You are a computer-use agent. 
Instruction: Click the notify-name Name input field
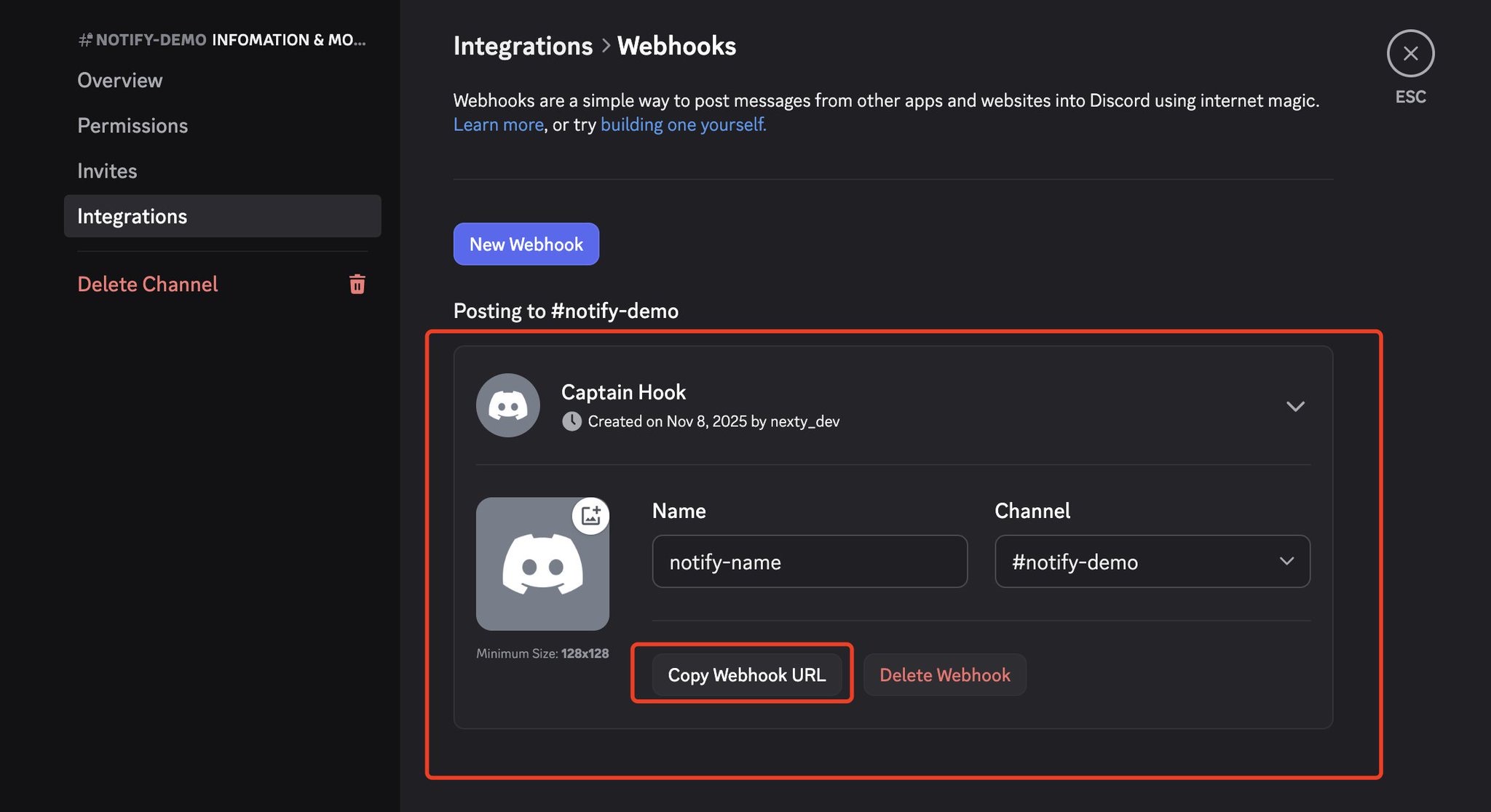(x=809, y=561)
